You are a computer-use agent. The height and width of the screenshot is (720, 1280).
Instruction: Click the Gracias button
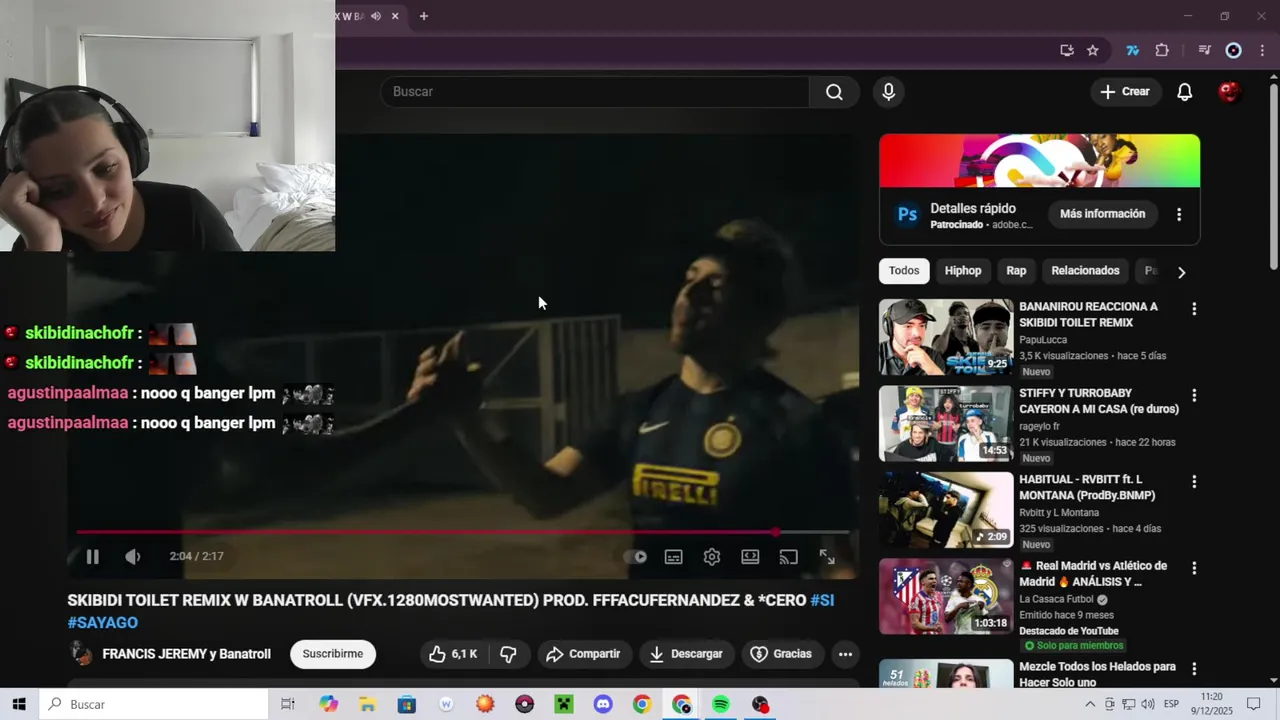point(781,654)
